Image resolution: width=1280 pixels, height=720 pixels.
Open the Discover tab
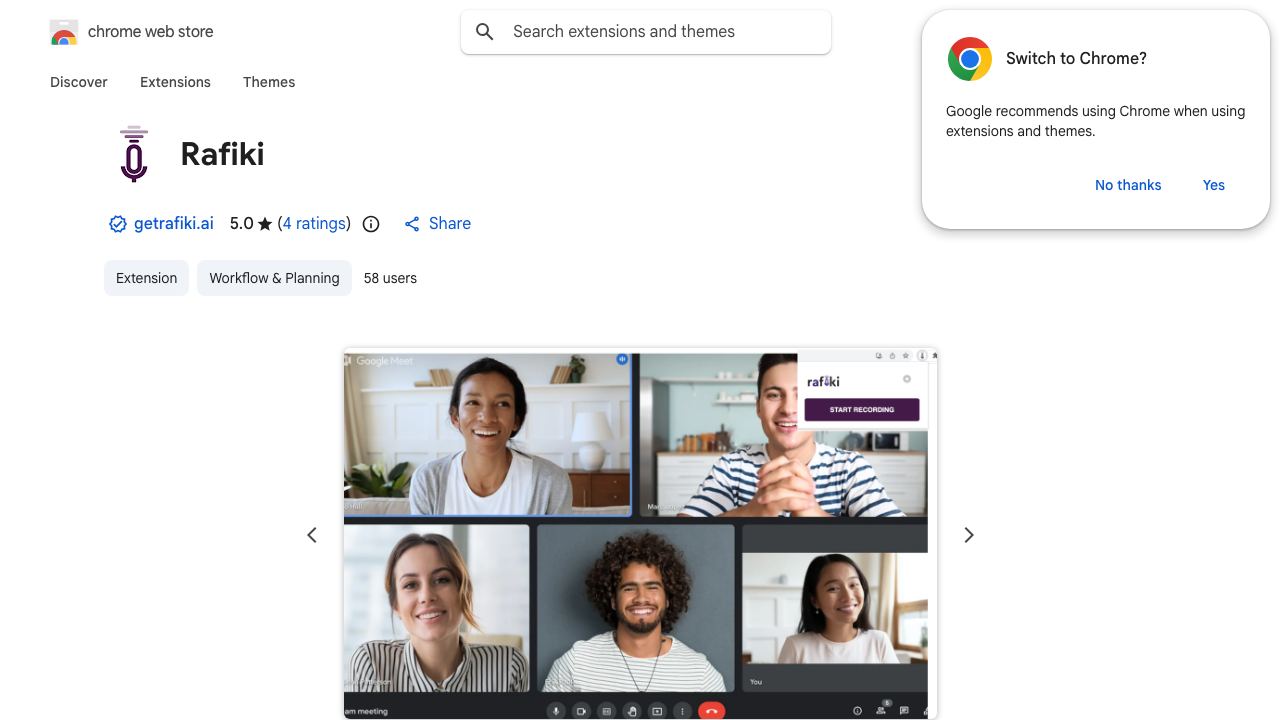pyautogui.click(x=79, y=82)
